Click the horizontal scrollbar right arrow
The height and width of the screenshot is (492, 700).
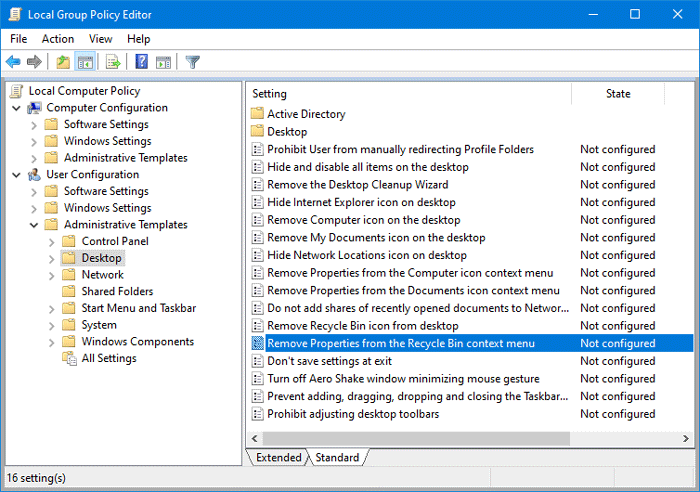tap(686, 438)
